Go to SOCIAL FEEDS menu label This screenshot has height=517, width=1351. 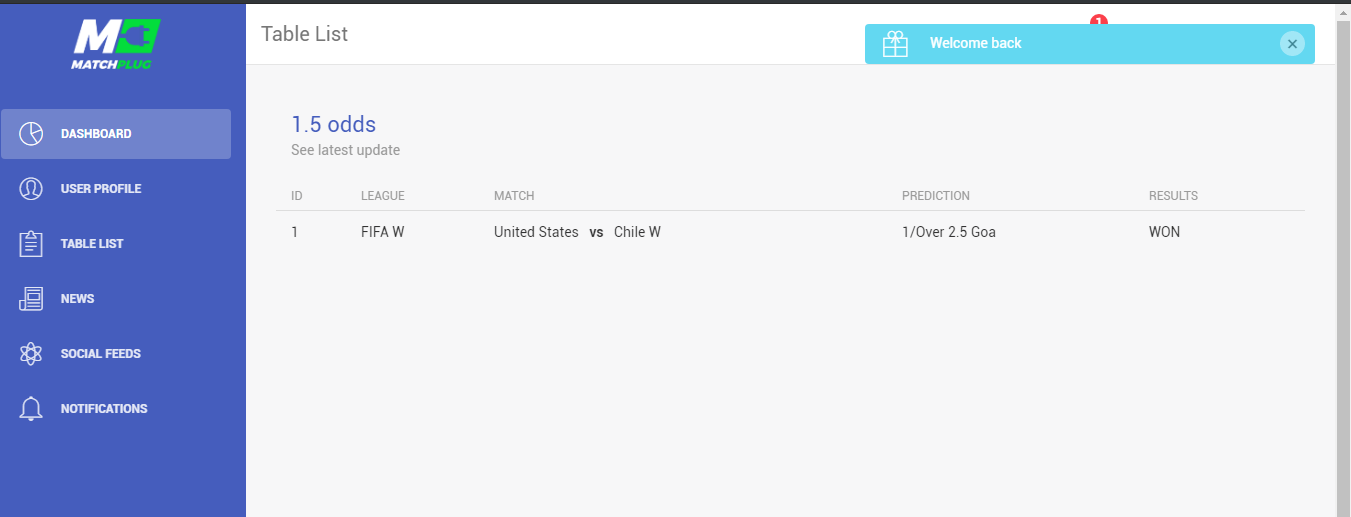pos(101,354)
